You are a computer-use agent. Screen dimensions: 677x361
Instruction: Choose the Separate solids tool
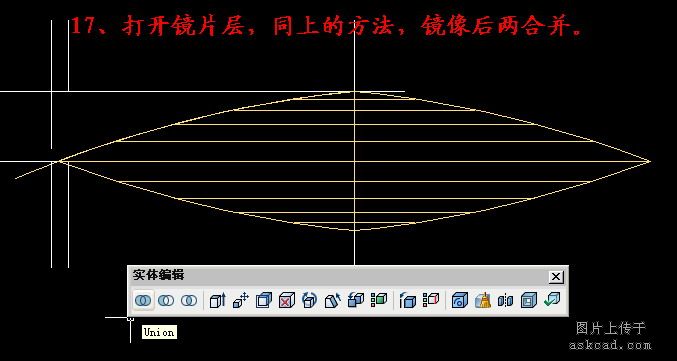click(x=505, y=300)
